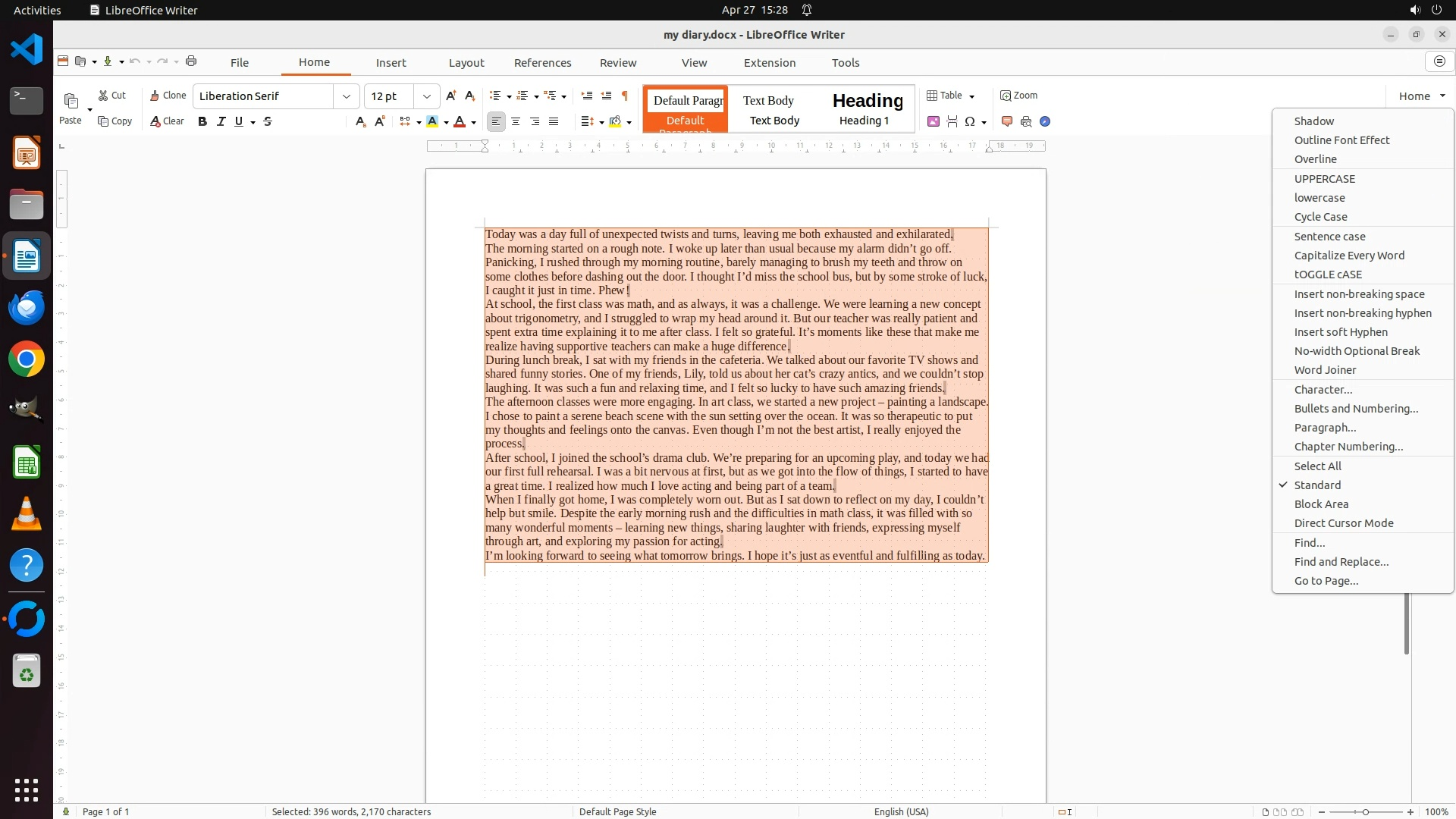Click the Zoom button
Viewport: 1456px width, 819px height.
click(x=1018, y=96)
